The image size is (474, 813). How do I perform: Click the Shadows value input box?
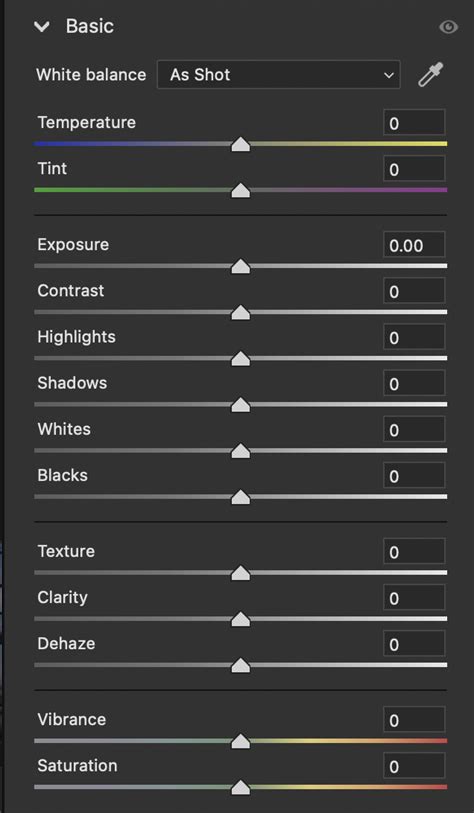coord(414,383)
